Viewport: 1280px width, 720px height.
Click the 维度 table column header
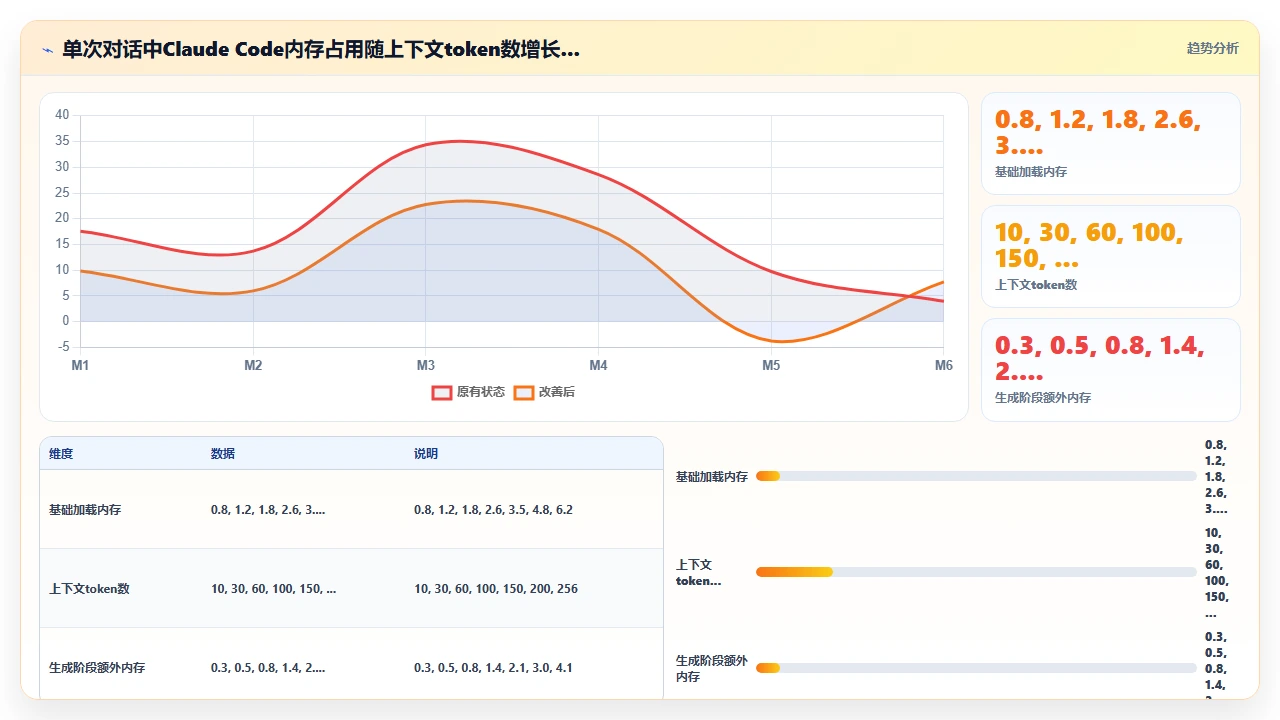pyautogui.click(x=61, y=454)
